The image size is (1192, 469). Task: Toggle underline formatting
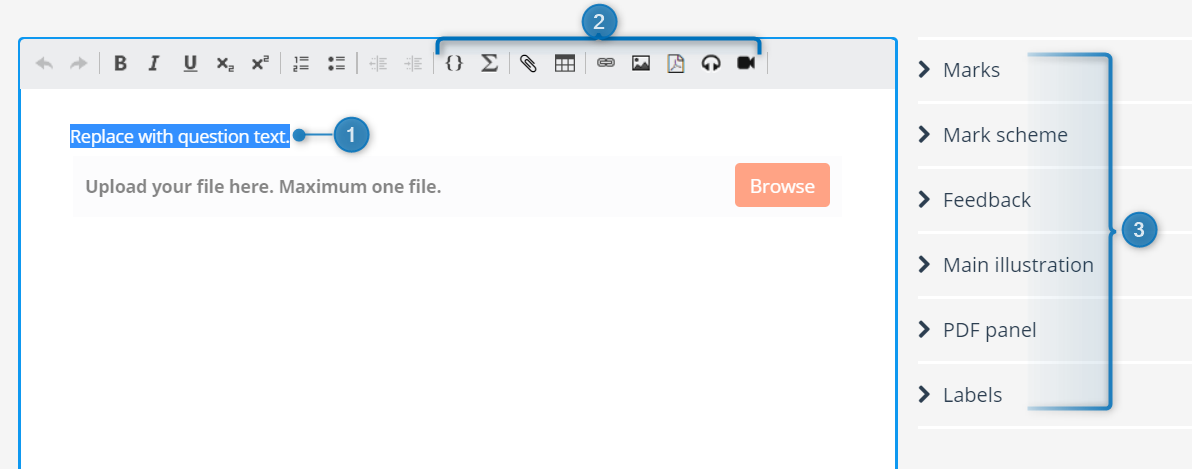click(190, 64)
